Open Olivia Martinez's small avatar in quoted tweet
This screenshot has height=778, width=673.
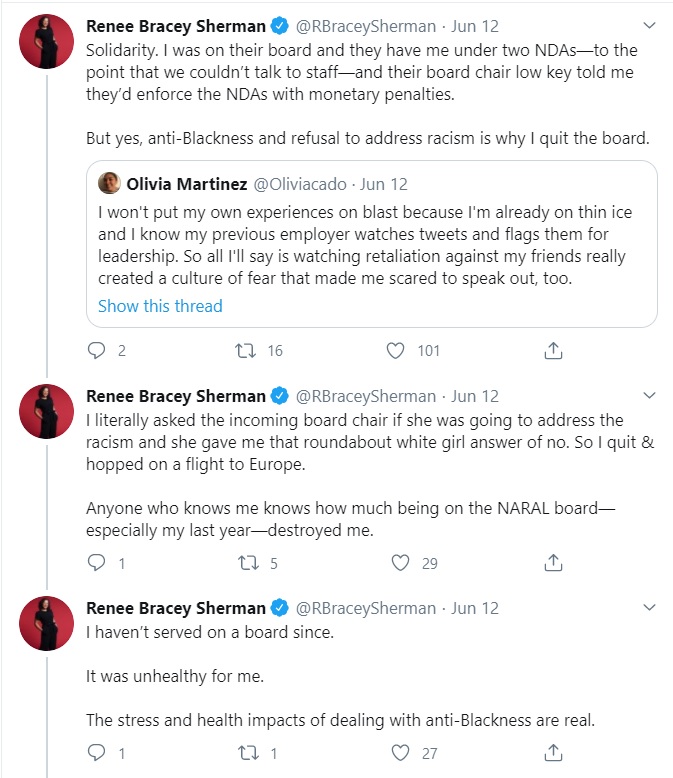tap(110, 184)
